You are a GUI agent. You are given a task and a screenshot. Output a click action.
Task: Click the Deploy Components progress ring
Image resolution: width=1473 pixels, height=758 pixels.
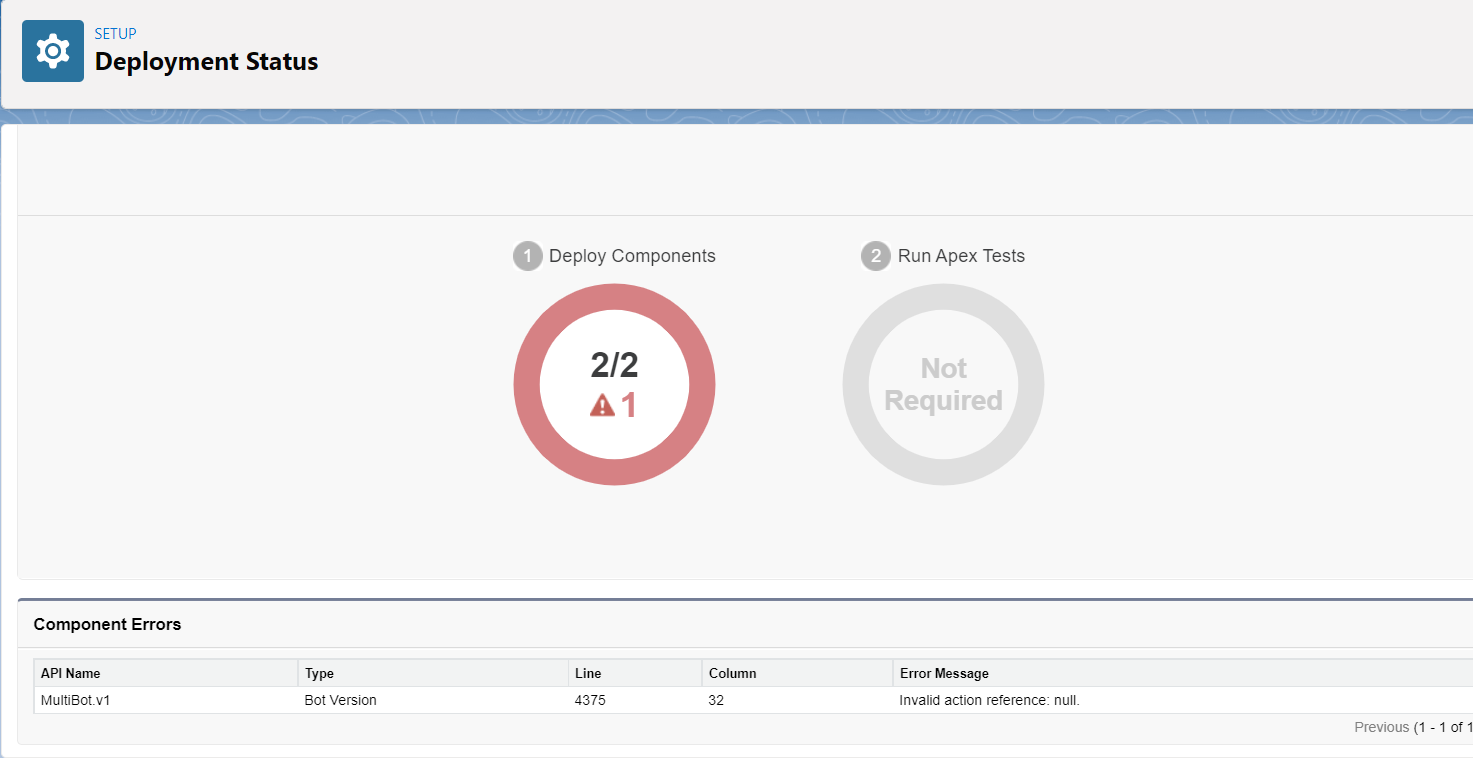pos(614,385)
